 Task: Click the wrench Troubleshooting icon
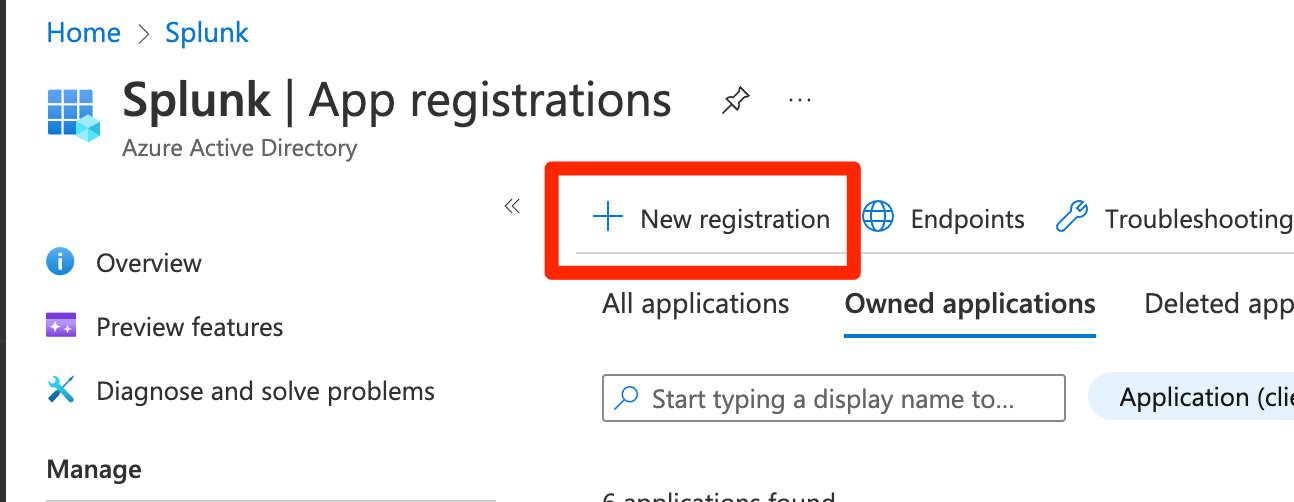[1072, 218]
